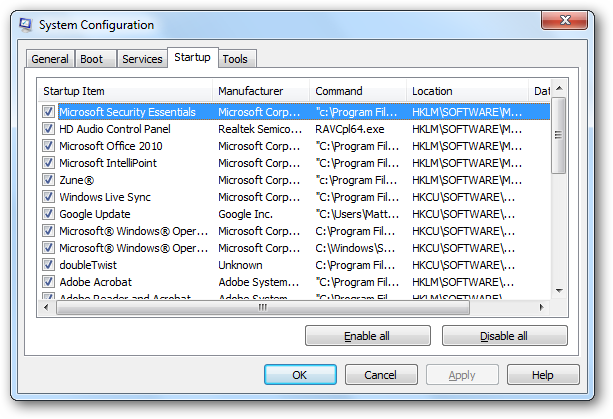Click the Adobe System... manufacturer cell for Adobe Acrobat

click(259, 282)
